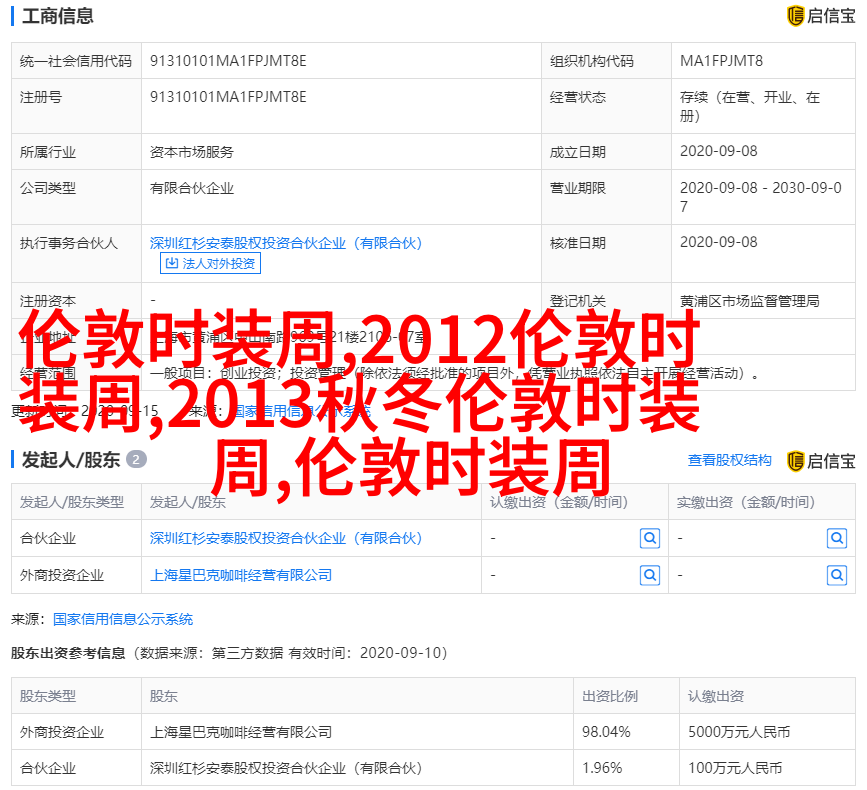Click company type 有限合伙企业
The height and width of the screenshot is (790, 867).
[191, 188]
